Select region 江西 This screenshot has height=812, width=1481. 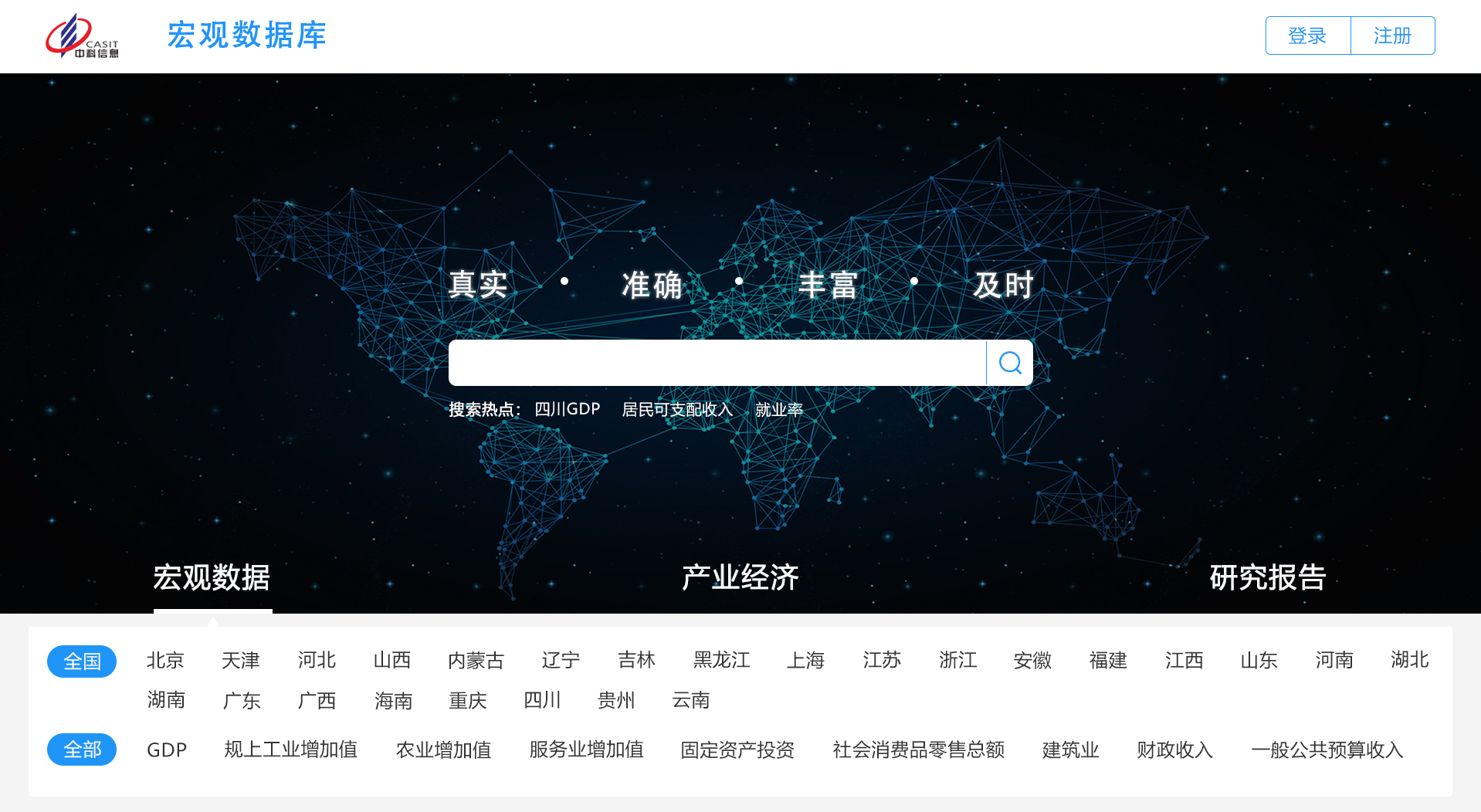1184,661
